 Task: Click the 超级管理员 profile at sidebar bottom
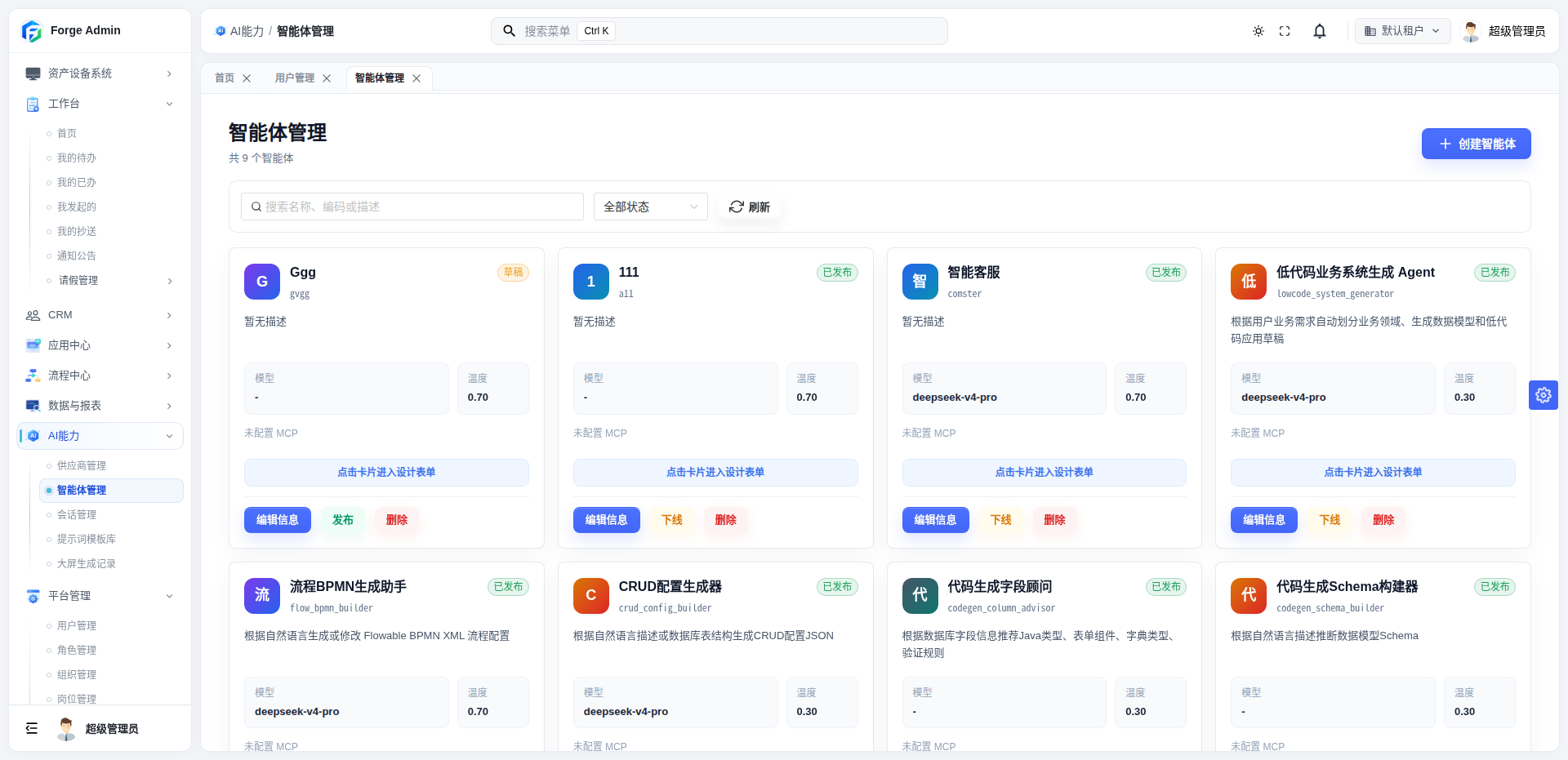pos(98,728)
